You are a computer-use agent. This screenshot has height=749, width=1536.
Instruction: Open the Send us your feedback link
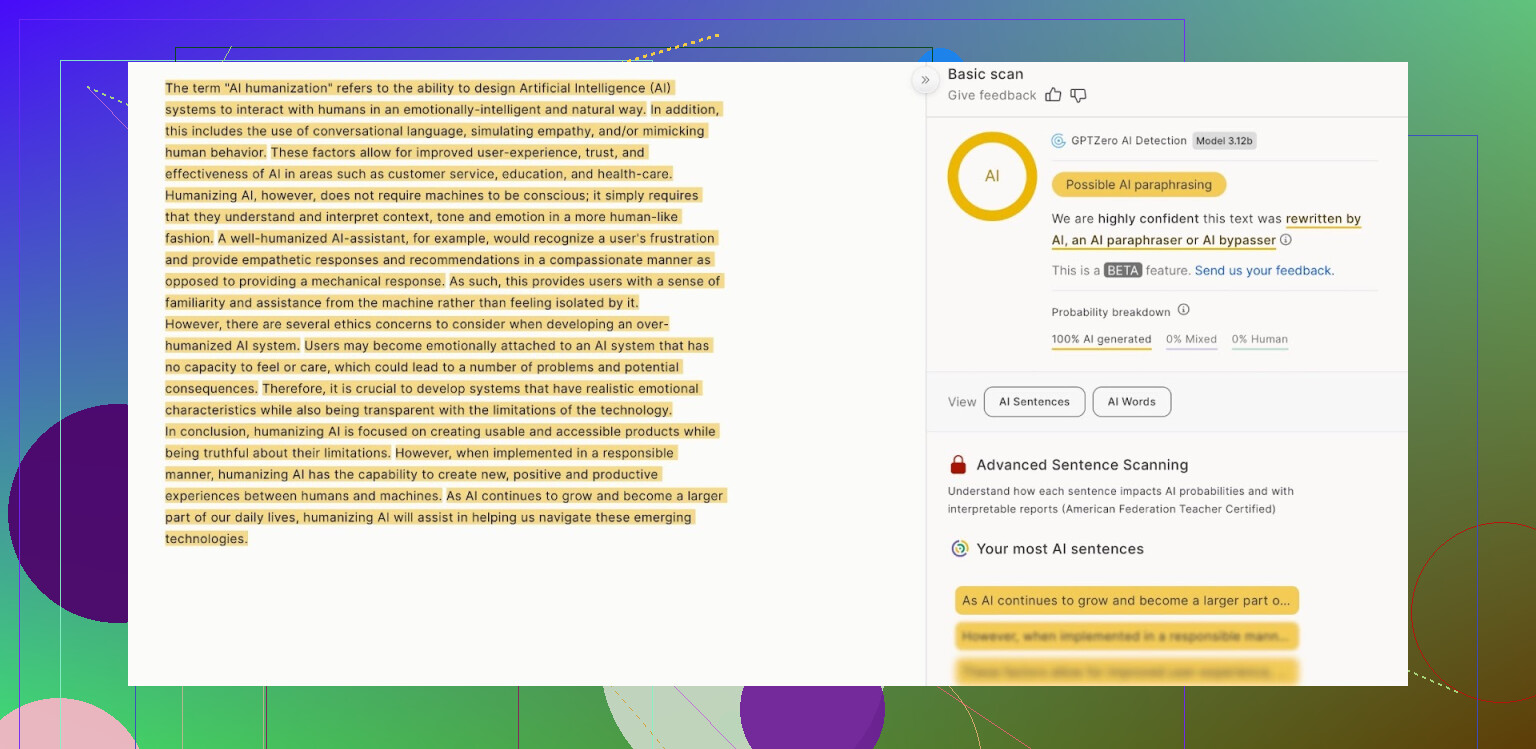[x=1264, y=271]
